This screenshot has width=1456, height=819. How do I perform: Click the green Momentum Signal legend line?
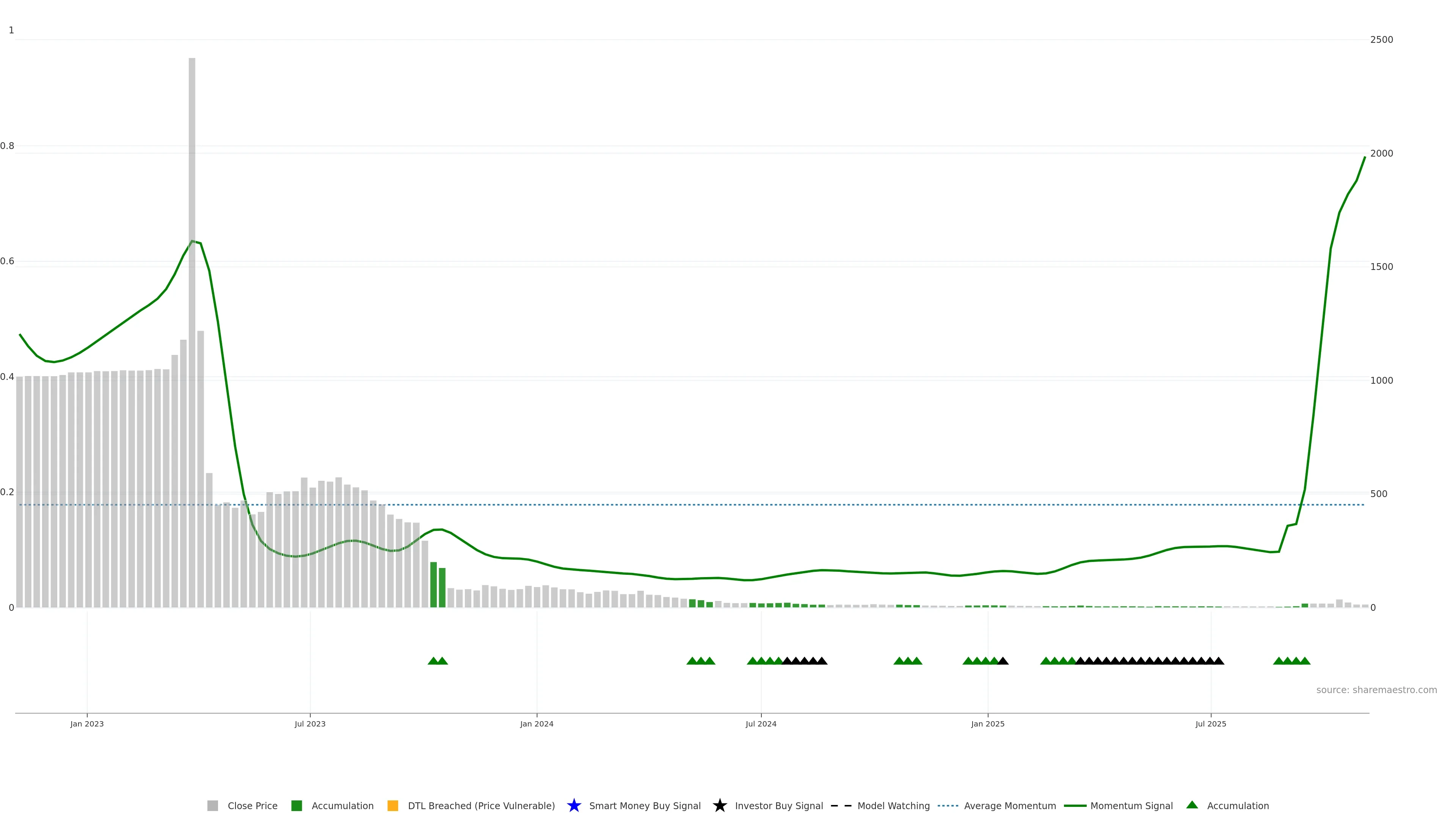point(1075,805)
